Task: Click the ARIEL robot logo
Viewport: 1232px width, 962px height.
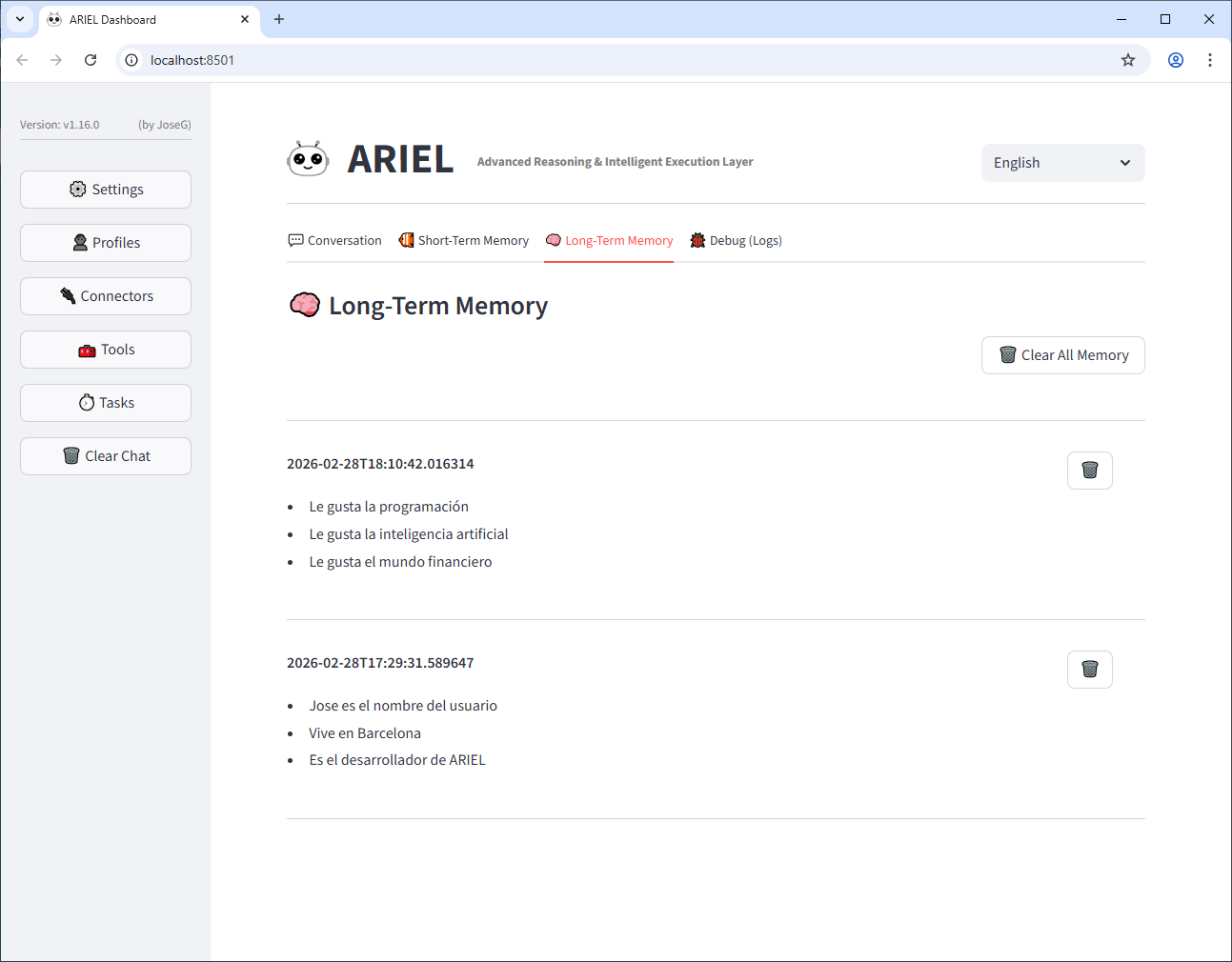Action: coord(308,159)
